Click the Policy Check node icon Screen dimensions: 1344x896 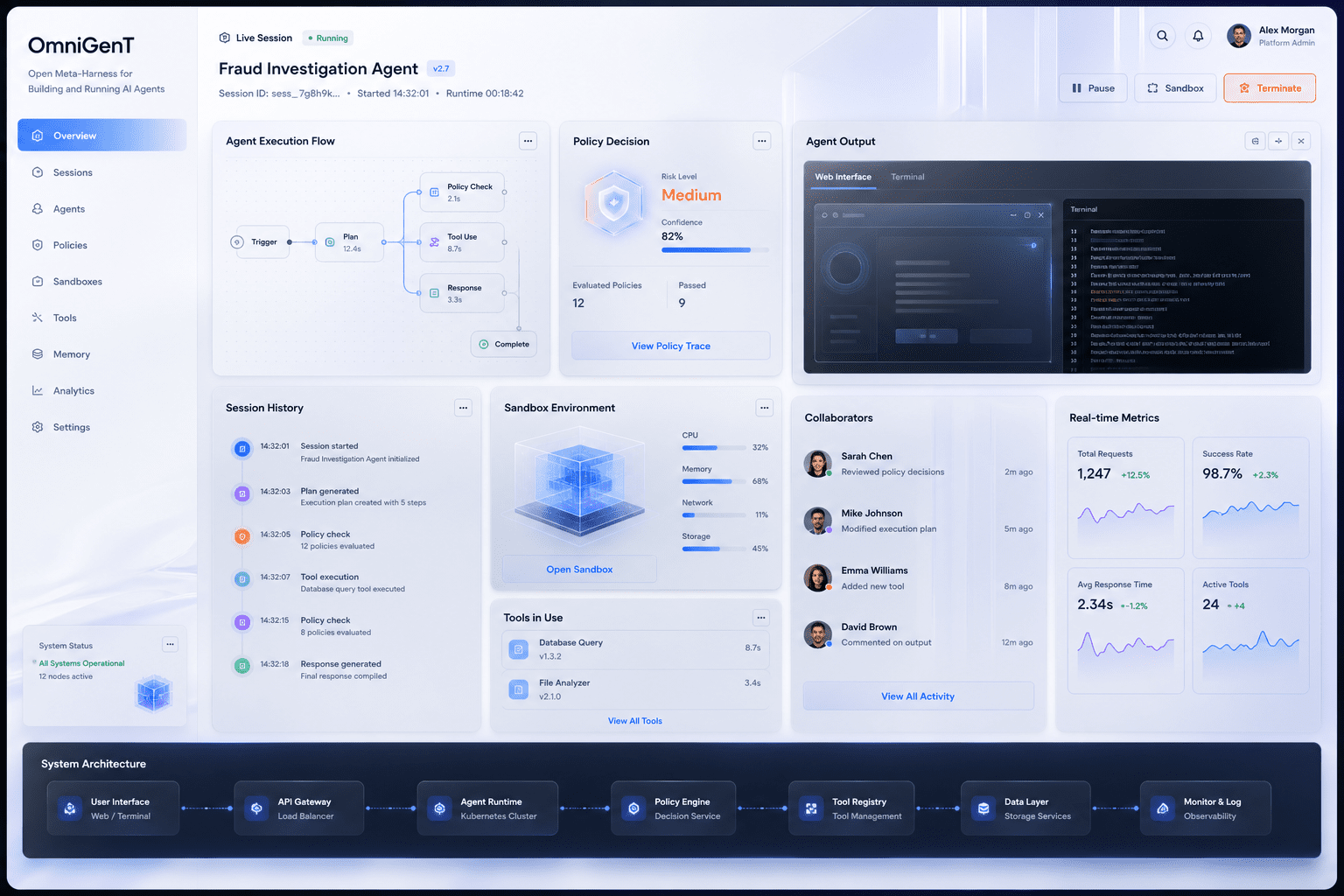[434, 192]
